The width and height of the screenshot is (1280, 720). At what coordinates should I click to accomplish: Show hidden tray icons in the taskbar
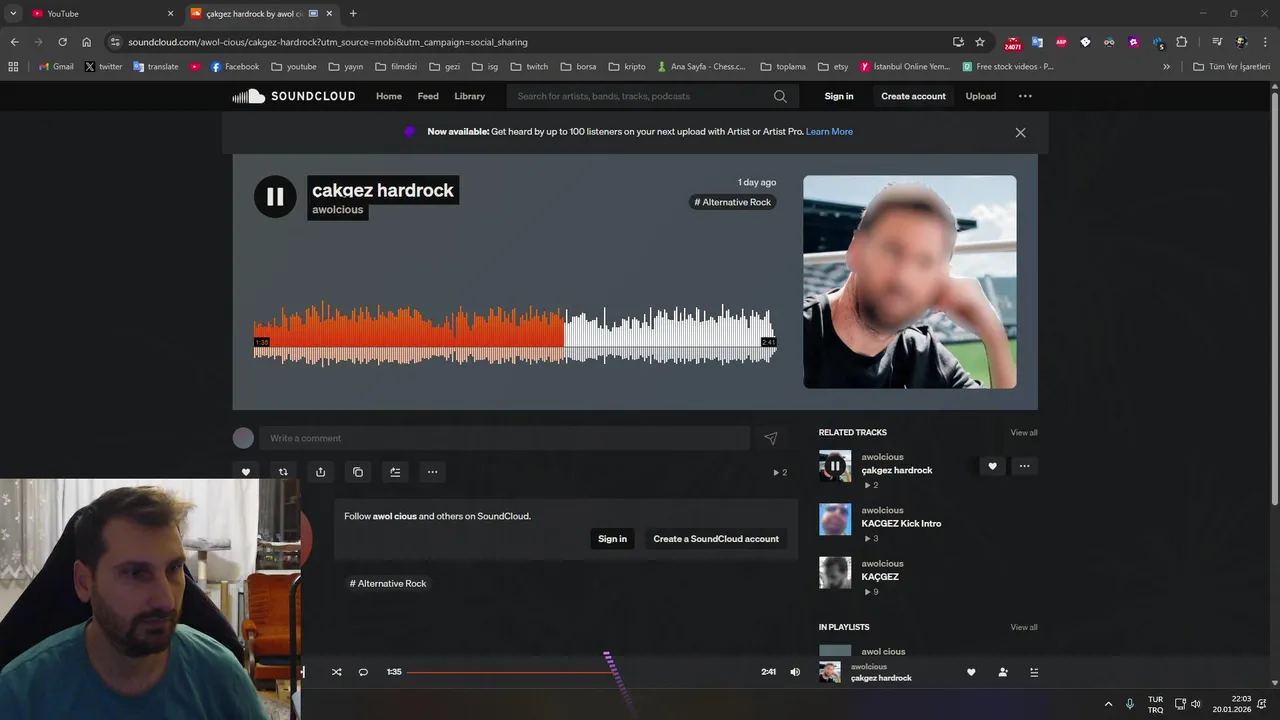1108,704
